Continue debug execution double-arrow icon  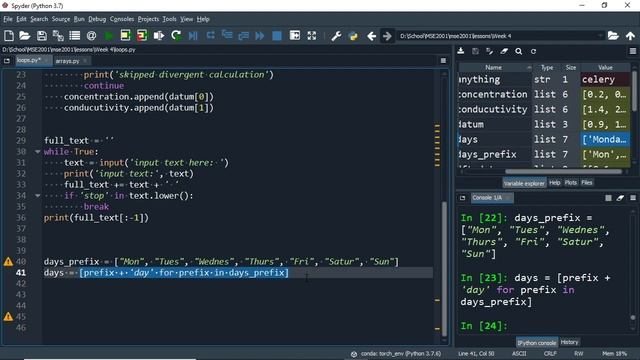click(260, 36)
